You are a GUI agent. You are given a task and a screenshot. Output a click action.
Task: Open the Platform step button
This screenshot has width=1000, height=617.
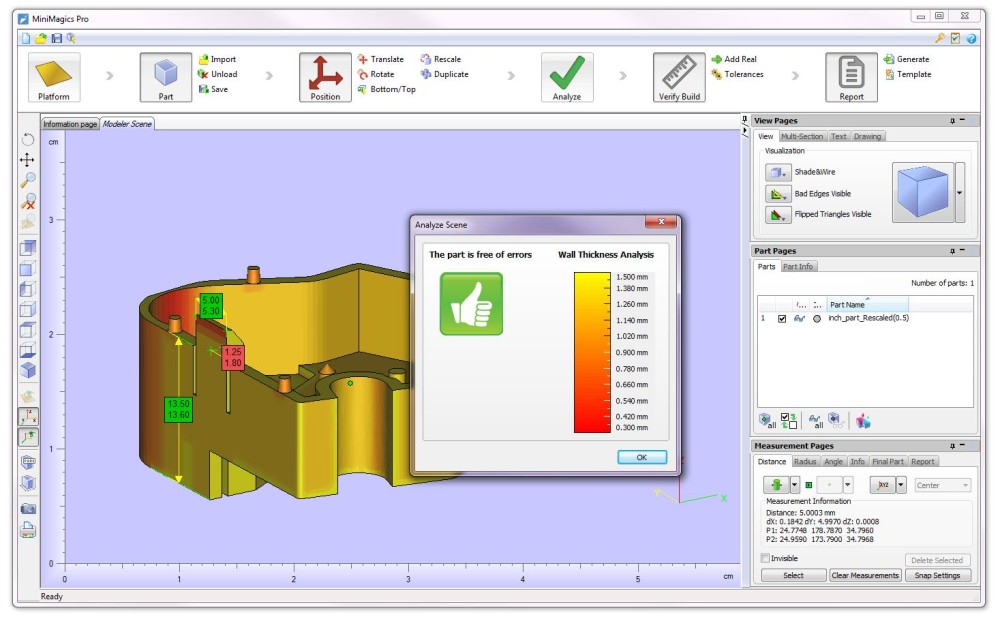point(54,77)
